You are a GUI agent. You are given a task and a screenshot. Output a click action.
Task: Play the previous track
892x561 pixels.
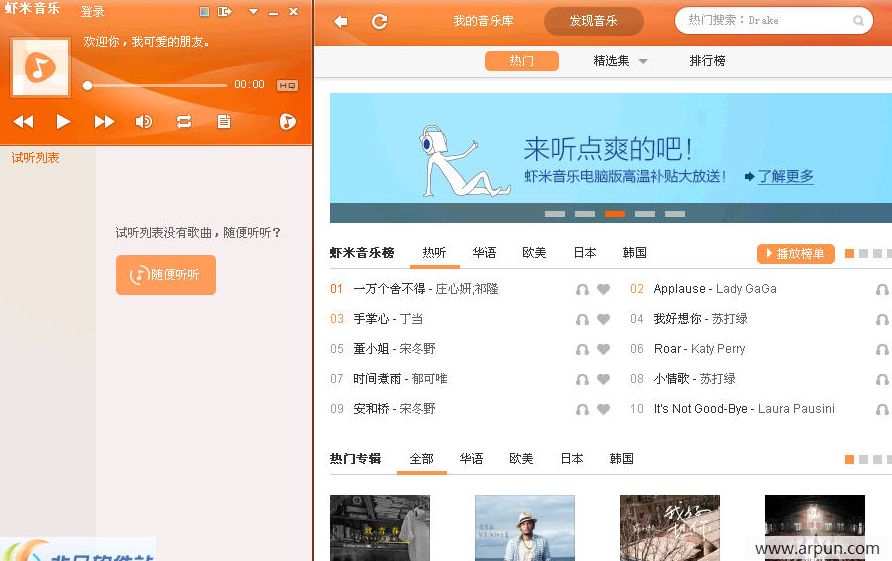pyautogui.click(x=23, y=121)
